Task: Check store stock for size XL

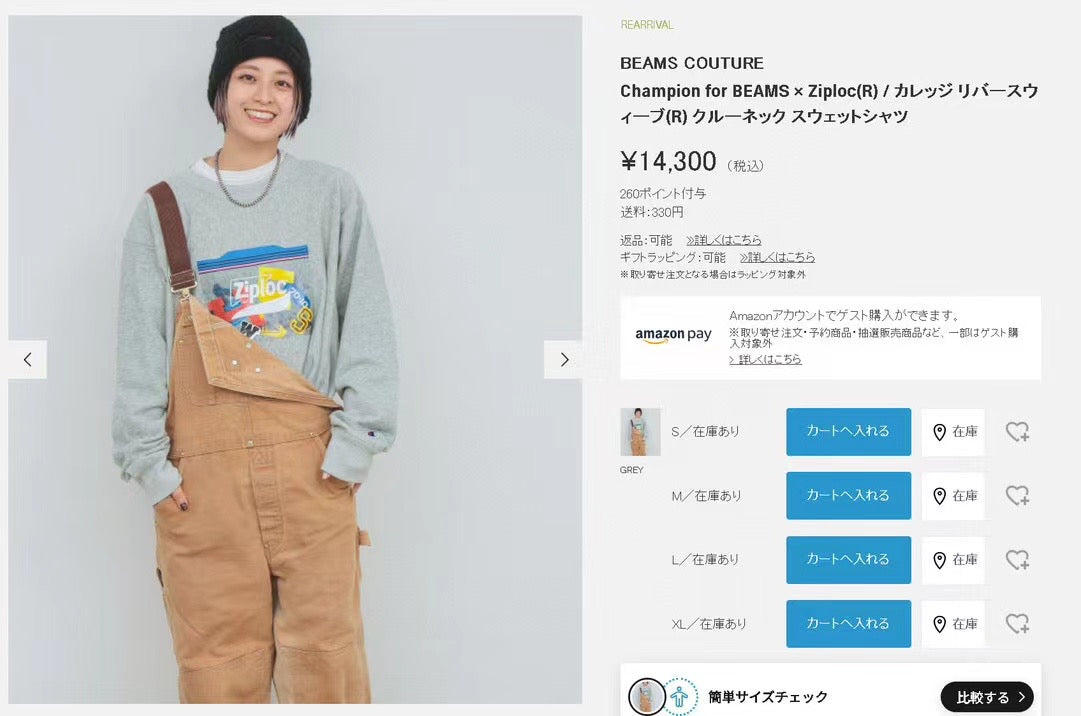Action: click(x=953, y=624)
